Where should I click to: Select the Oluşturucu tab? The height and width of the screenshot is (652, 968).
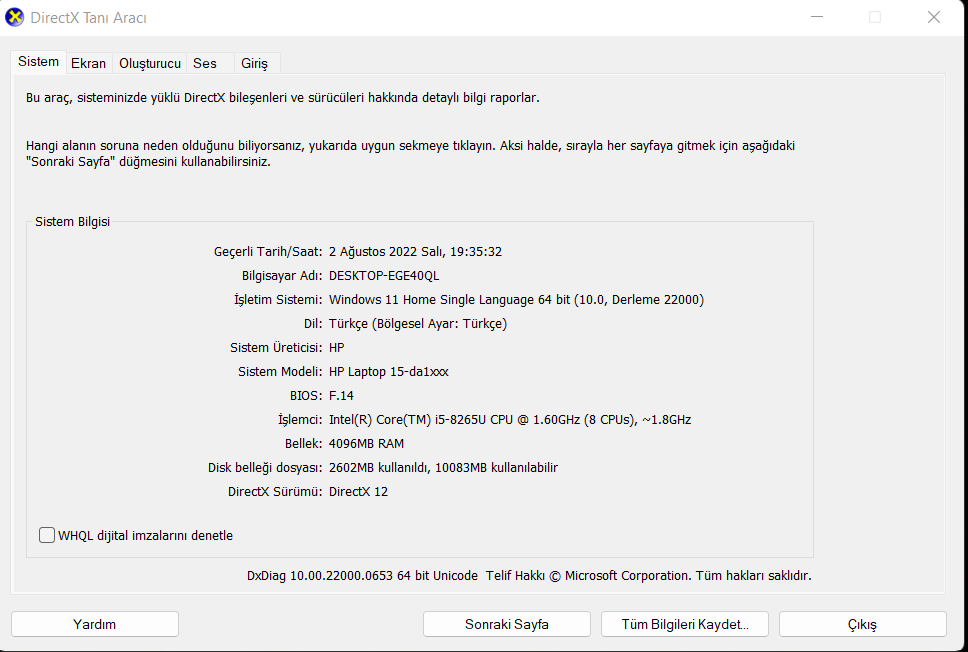pyautogui.click(x=150, y=64)
